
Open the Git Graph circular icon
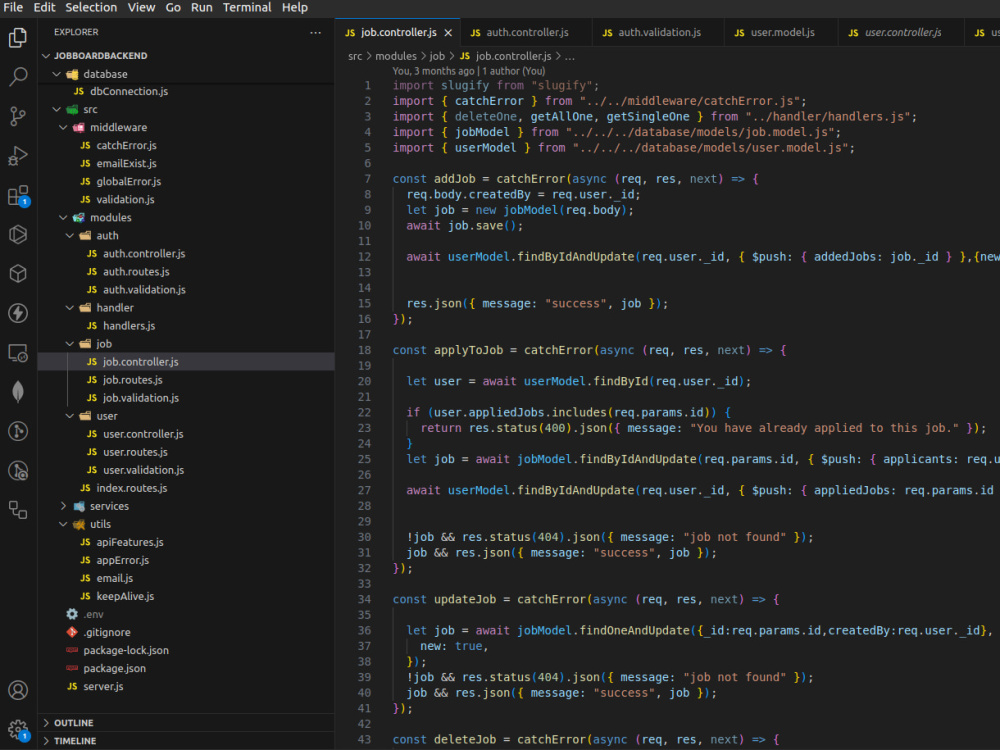pos(18,431)
